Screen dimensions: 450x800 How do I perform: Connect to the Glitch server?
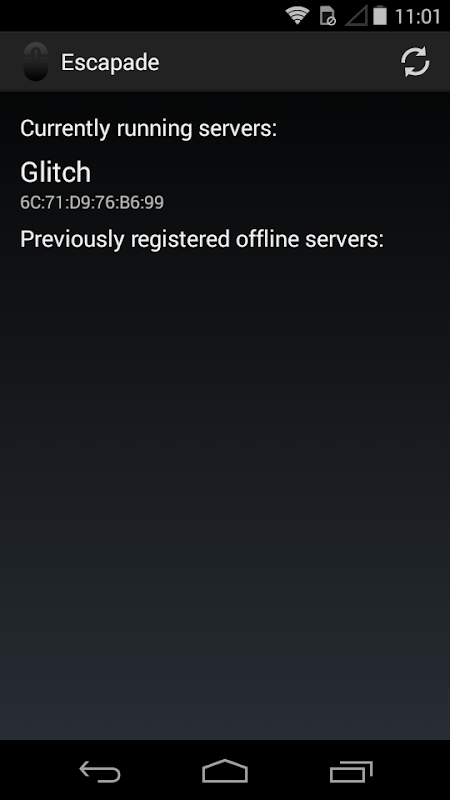coord(225,185)
